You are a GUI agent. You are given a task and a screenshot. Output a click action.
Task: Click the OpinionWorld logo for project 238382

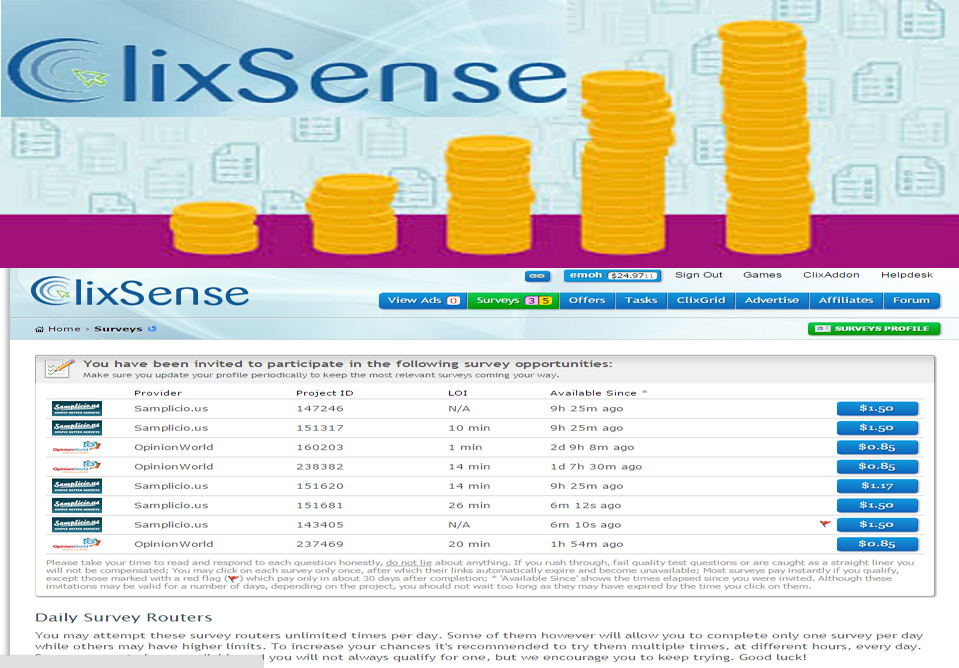(x=77, y=467)
